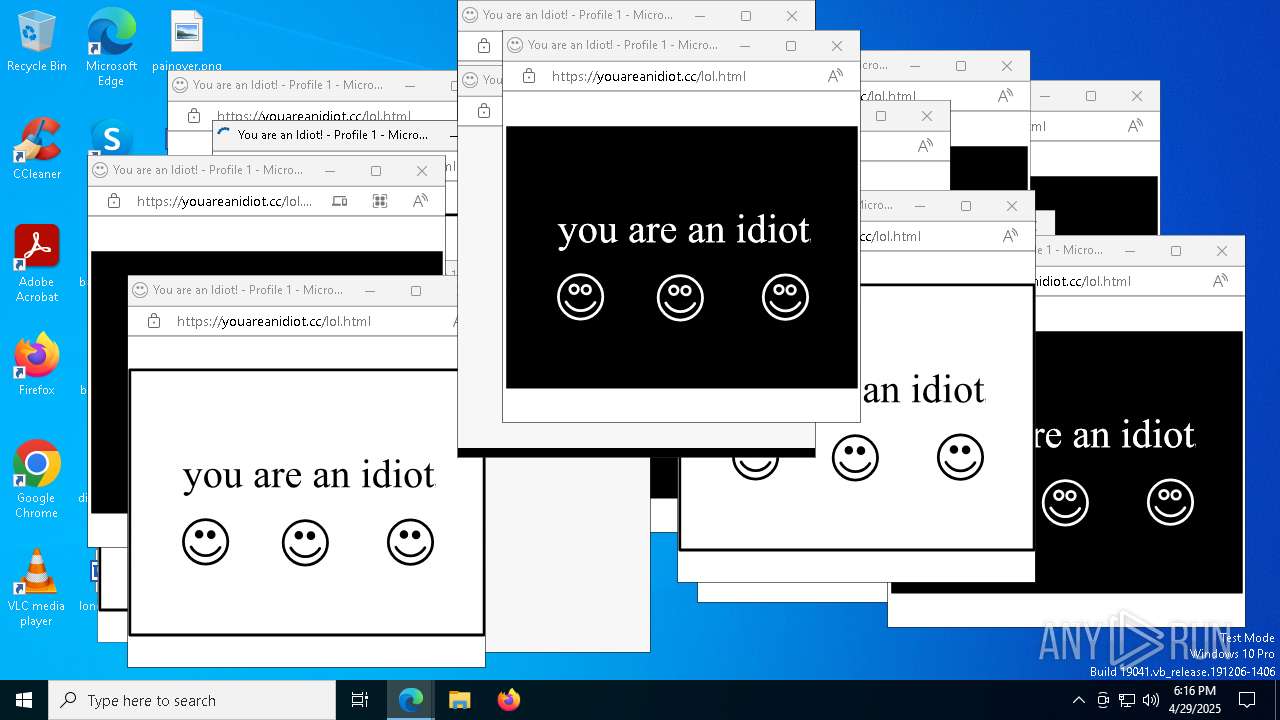Click 'you are an idiot' text on front black page
1280x720 pixels.
[683, 231]
